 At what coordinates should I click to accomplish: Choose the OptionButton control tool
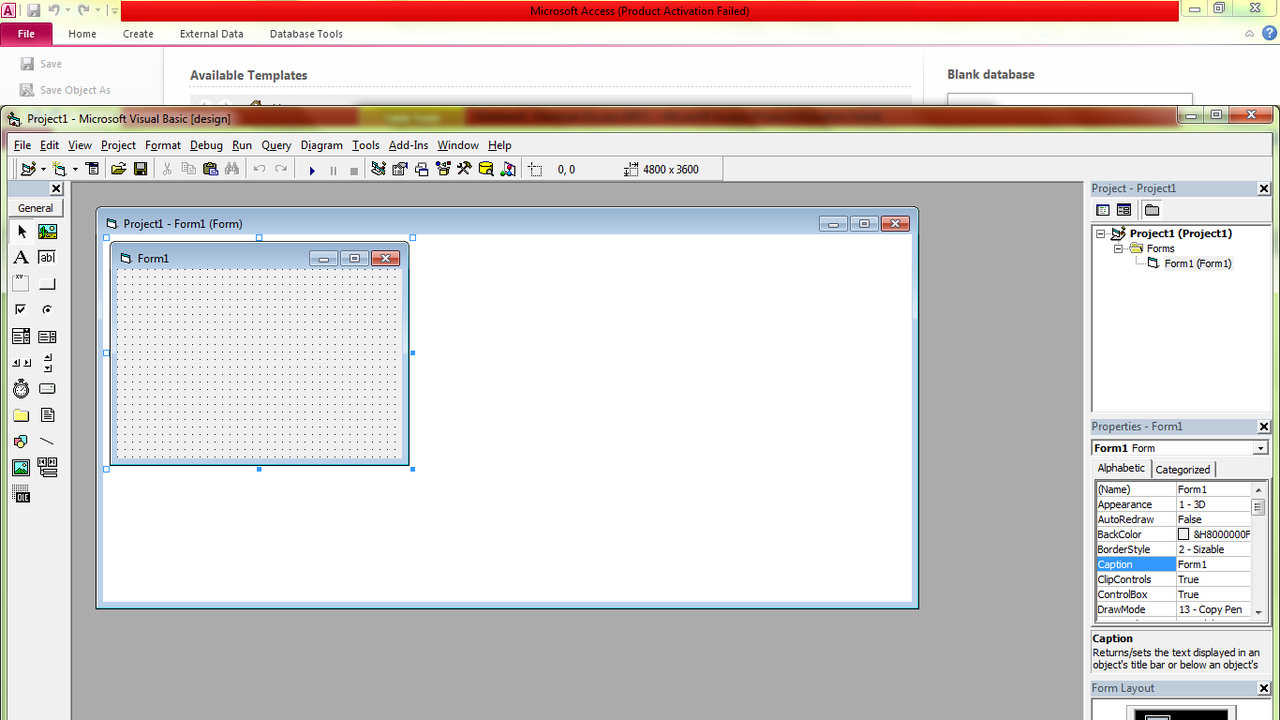click(x=47, y=310)
